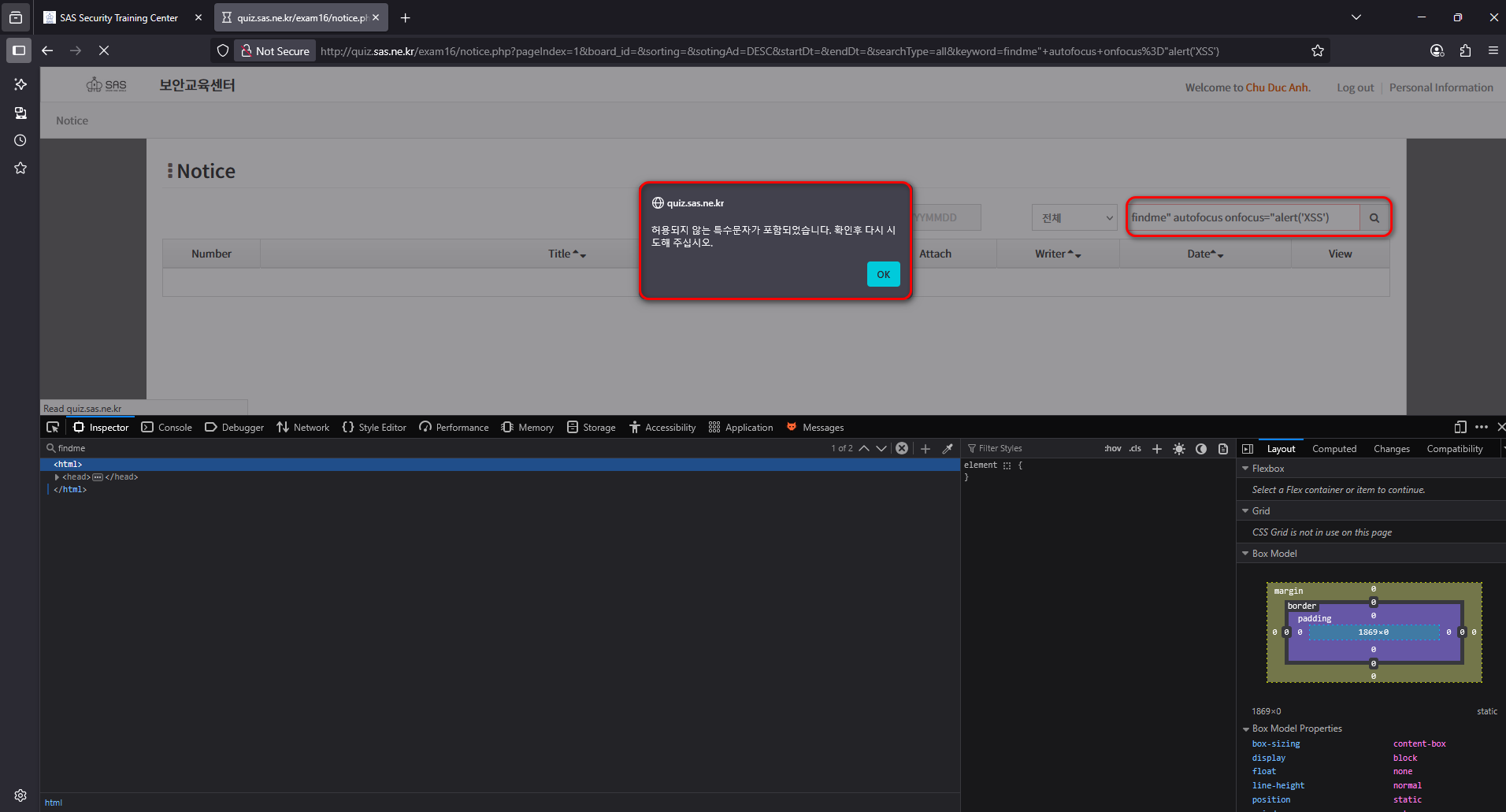Toggle the :hov pseudo-class panel
1506x812 pixels.
pyautogui.click(x=1112, y=448)
